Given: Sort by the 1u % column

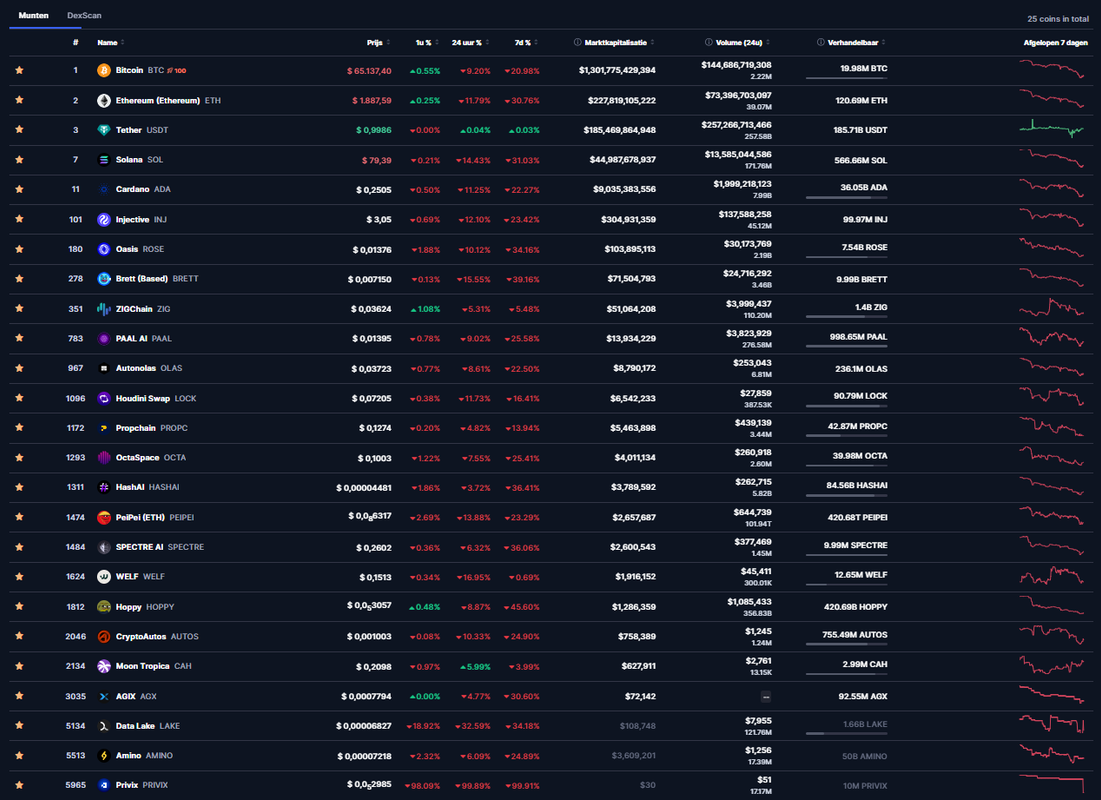Looking at the screenshot, I should coord(428,43).
